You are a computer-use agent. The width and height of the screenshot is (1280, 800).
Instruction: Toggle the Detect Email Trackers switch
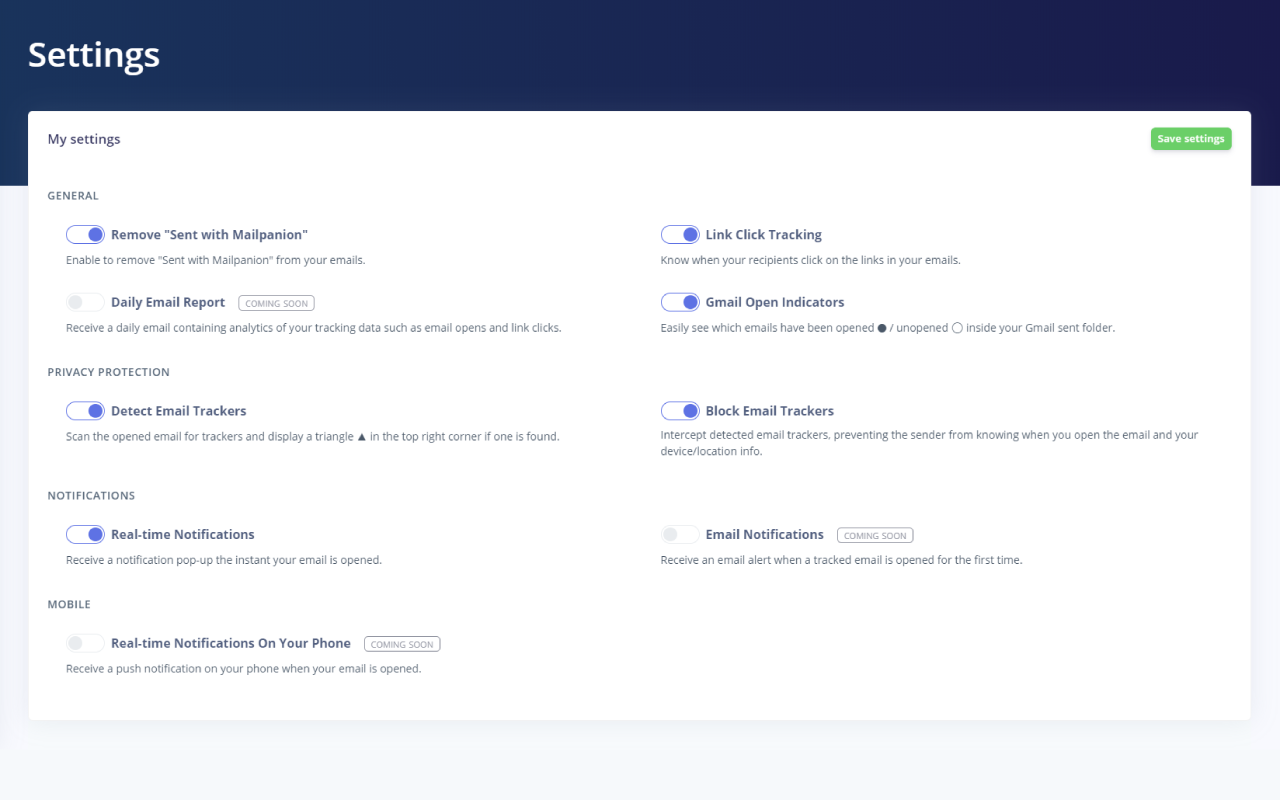click(85, 411)
